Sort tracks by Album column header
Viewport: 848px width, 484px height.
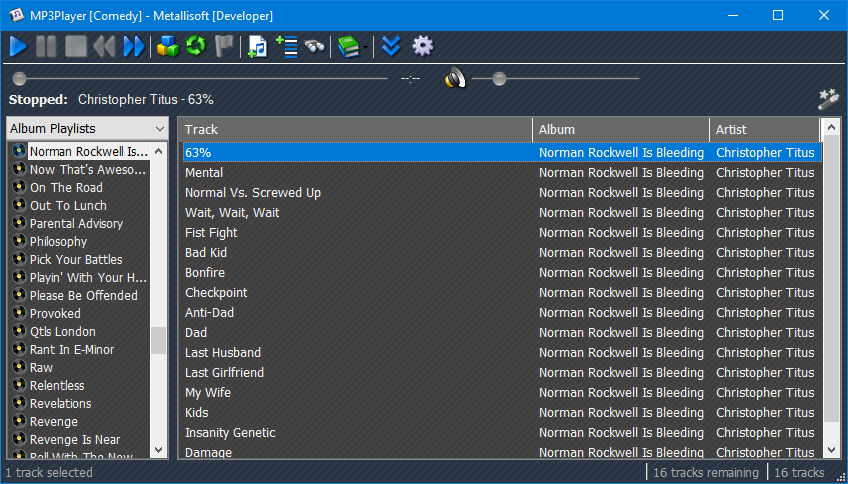[620, 129]
